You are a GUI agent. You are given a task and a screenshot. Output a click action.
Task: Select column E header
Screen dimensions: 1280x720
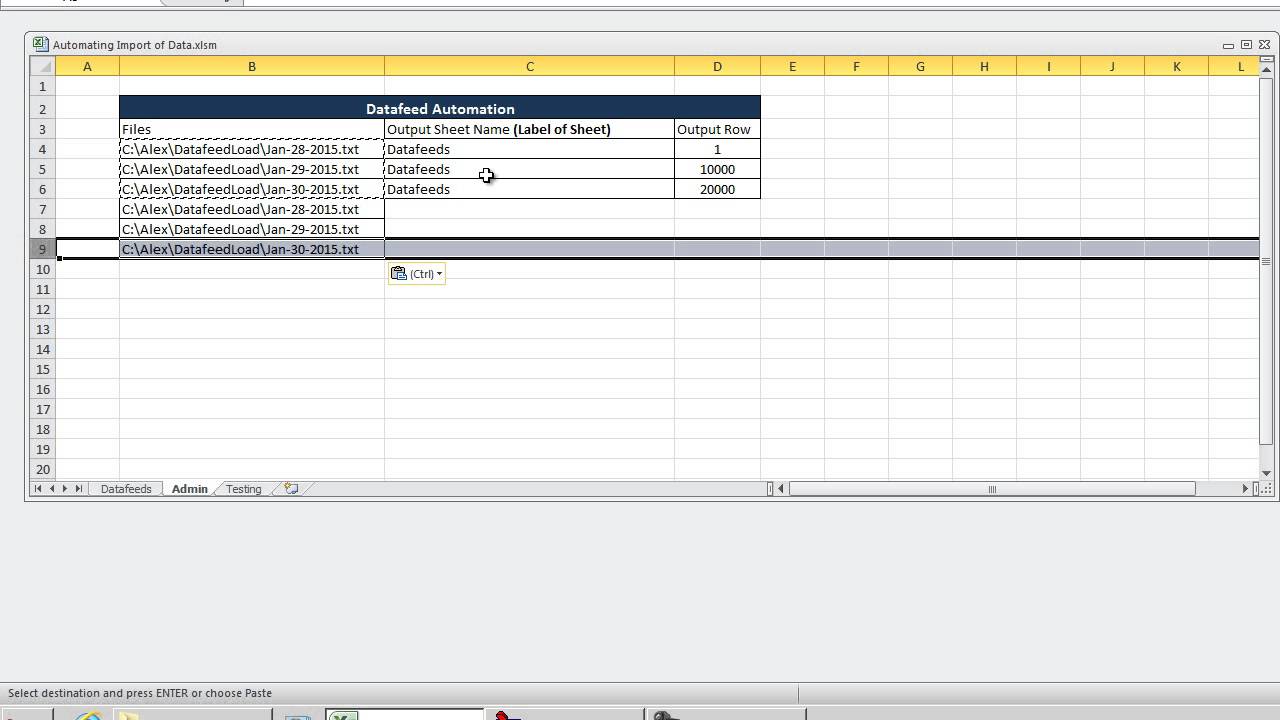[792, 67]
